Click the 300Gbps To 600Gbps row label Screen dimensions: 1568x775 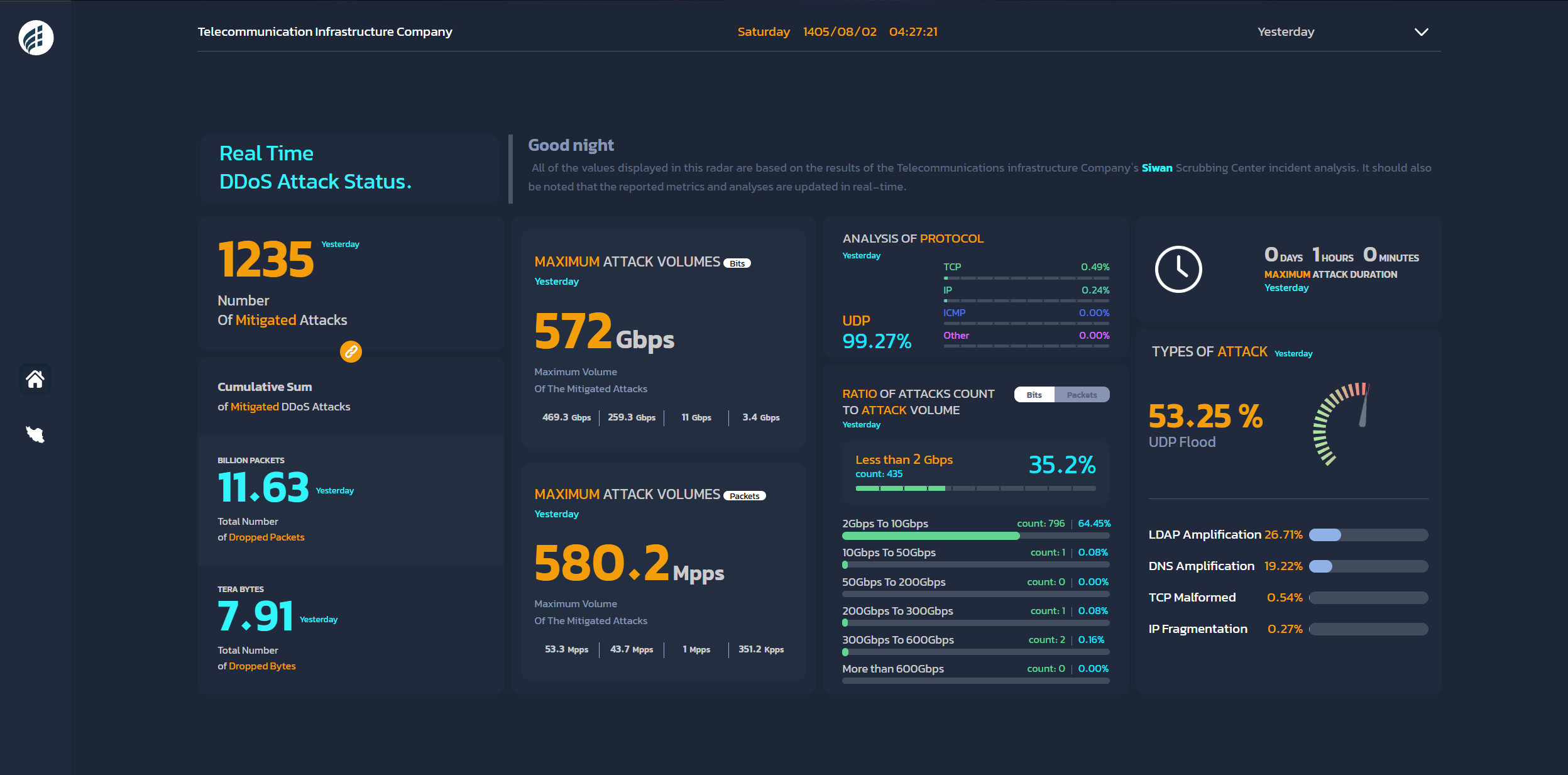[x=898, y=640]
